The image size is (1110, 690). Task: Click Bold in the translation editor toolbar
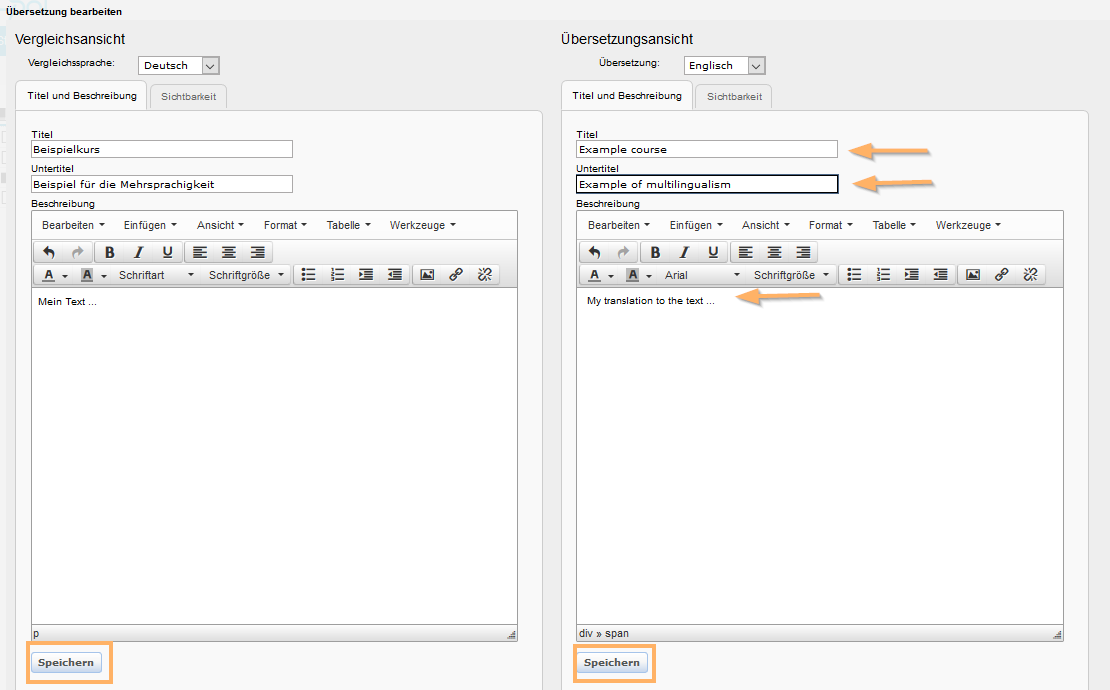[656, 252]
